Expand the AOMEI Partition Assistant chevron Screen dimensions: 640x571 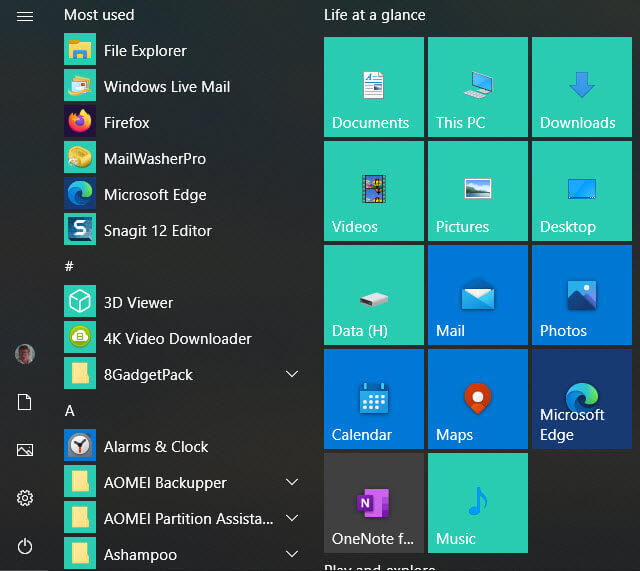292,518
